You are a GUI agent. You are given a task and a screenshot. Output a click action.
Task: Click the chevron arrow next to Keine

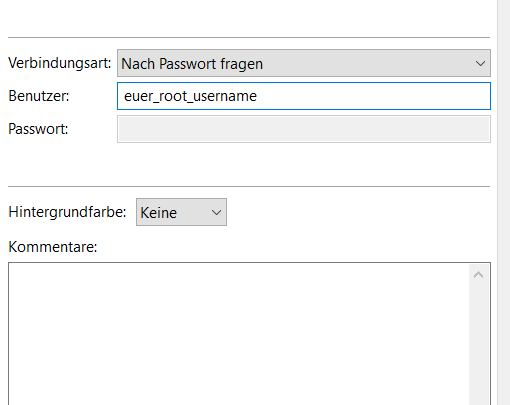(x=216, y=212)
